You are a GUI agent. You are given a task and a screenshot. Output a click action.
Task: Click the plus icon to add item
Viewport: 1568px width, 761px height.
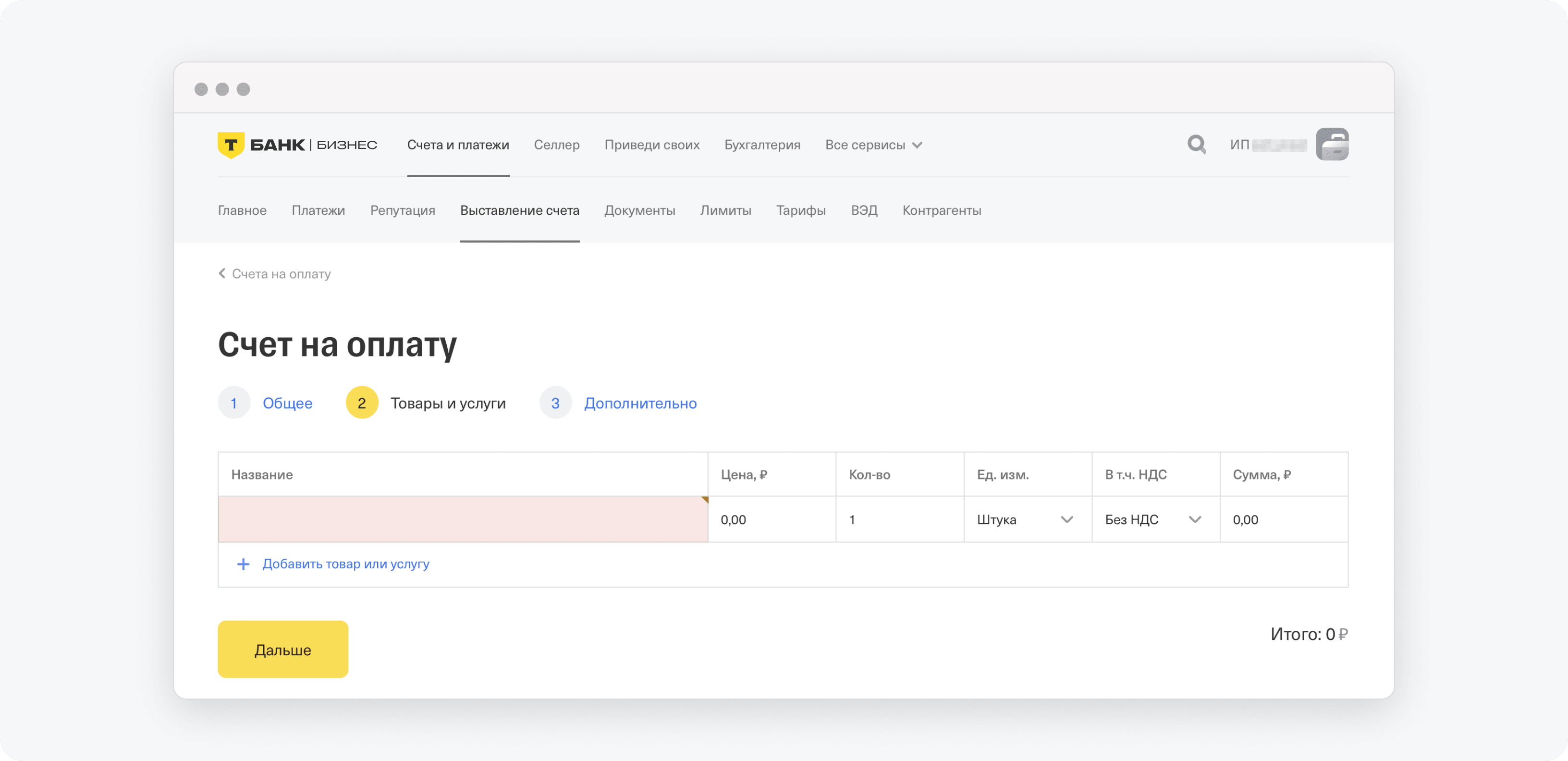(243, 564)
